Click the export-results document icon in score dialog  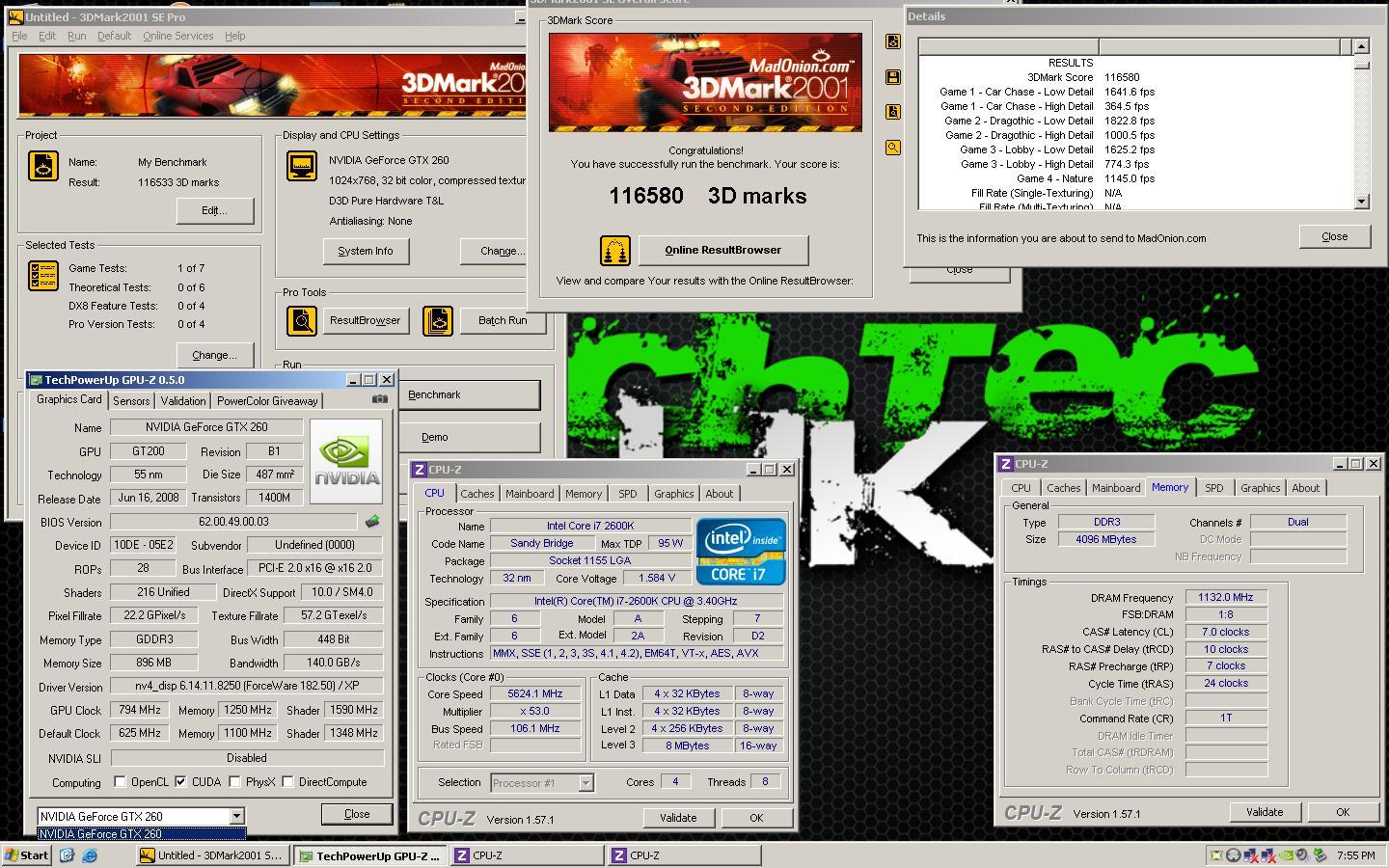point(893,41)
